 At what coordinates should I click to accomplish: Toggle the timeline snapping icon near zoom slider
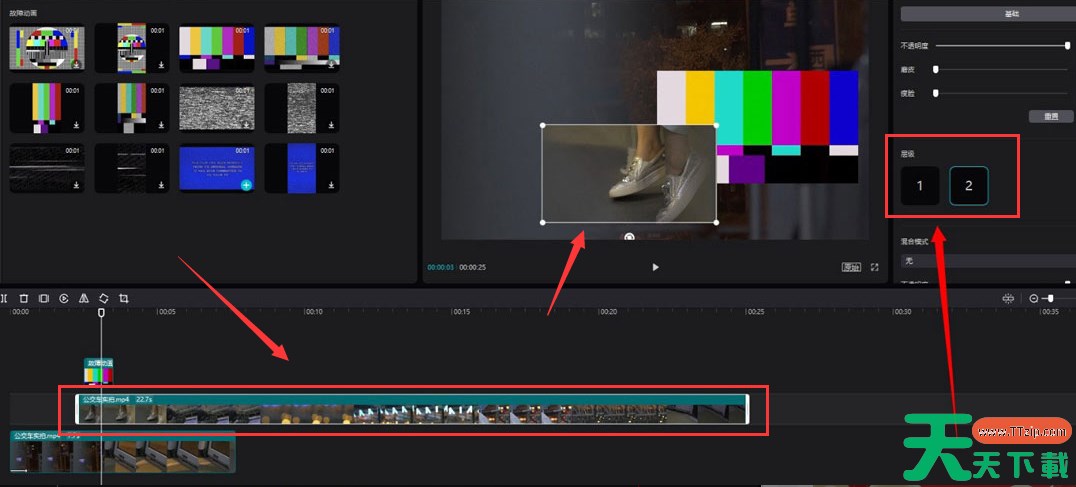[1008, 298]
